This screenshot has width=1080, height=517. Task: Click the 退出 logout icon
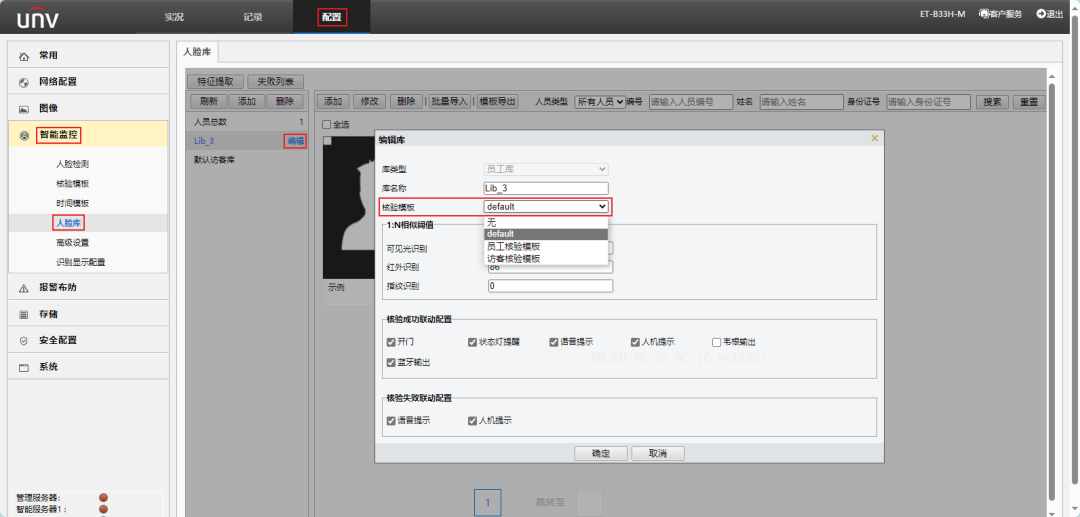pos(1041,14)
